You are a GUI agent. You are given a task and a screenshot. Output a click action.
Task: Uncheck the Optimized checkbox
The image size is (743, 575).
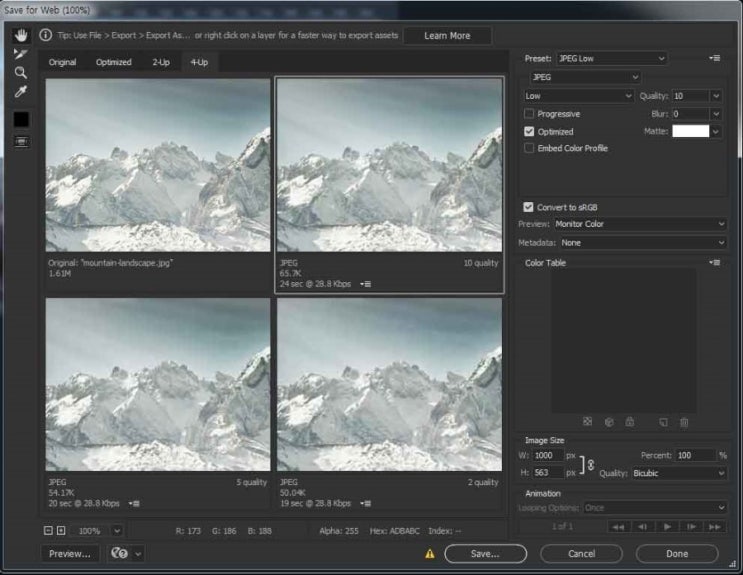[x=529, y=131]
